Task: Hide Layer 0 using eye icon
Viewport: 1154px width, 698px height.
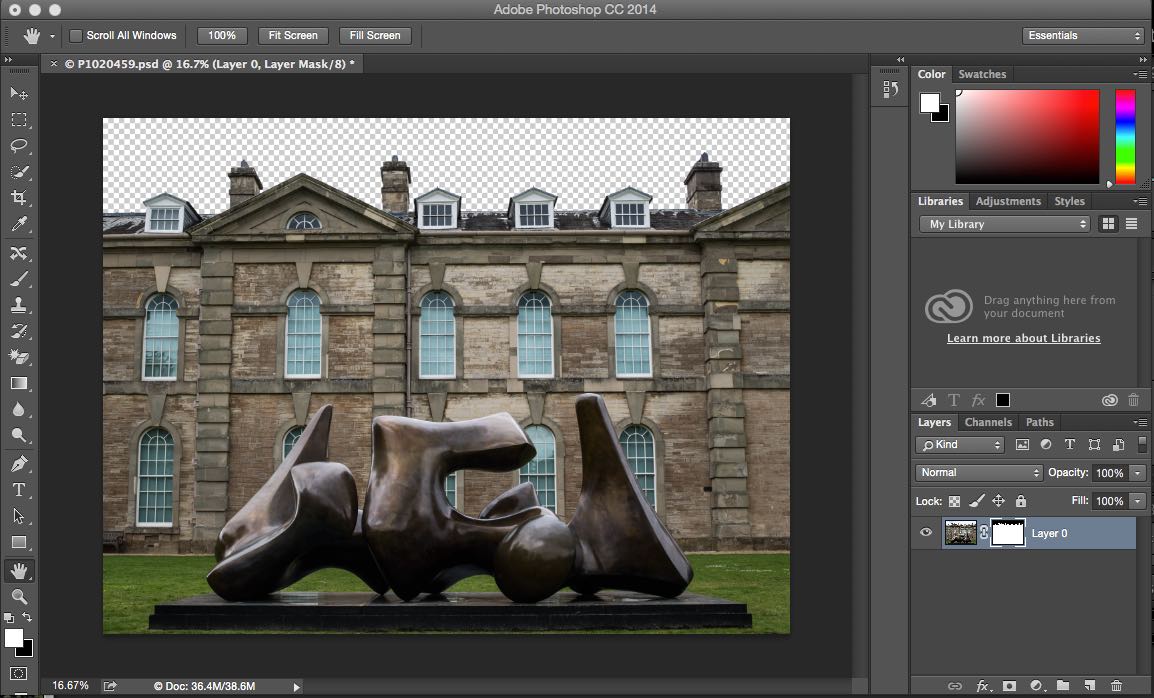Action: pyautogui.click(x=925, y=533)
